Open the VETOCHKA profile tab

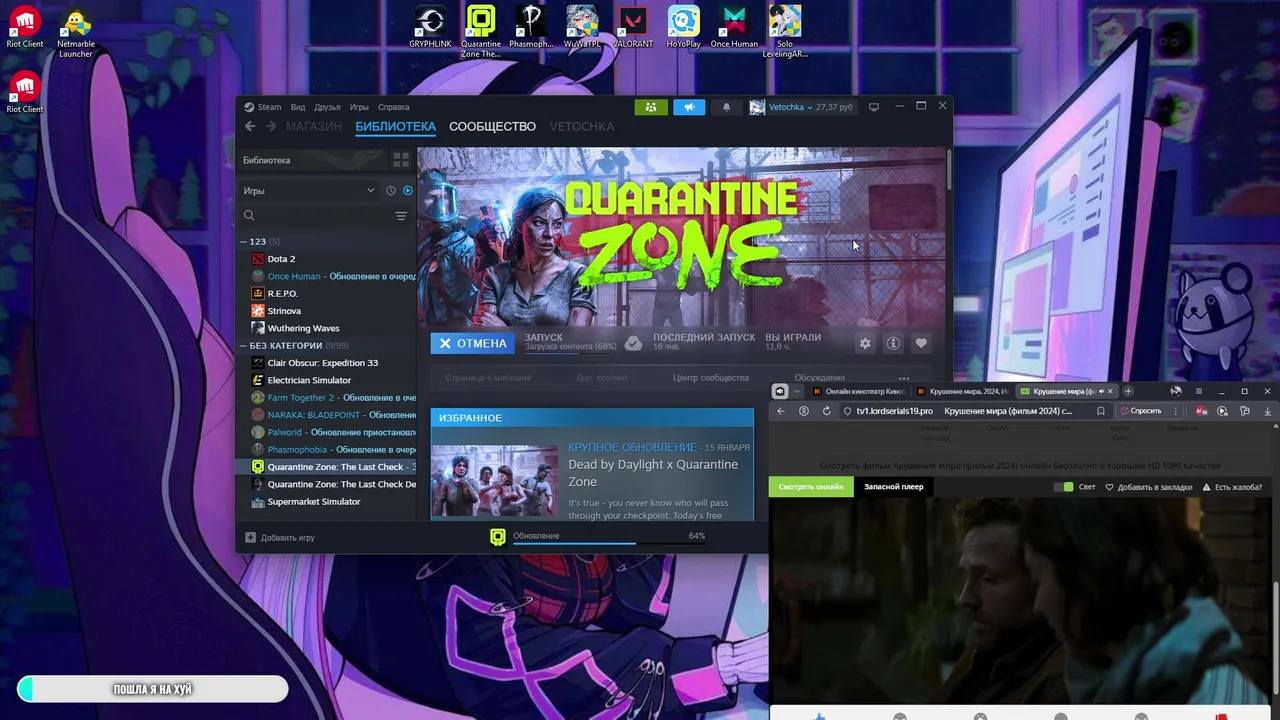pos(582,126)
